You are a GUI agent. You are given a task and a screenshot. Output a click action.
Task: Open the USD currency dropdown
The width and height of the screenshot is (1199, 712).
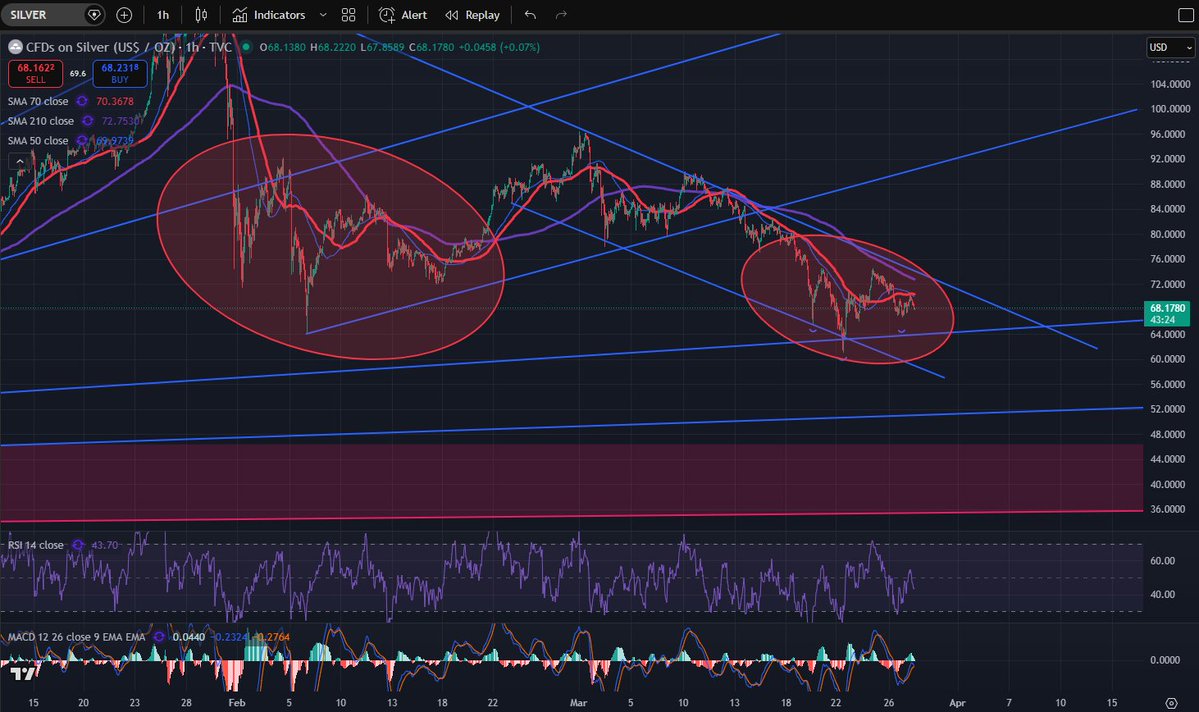(x=1170, y=47)
